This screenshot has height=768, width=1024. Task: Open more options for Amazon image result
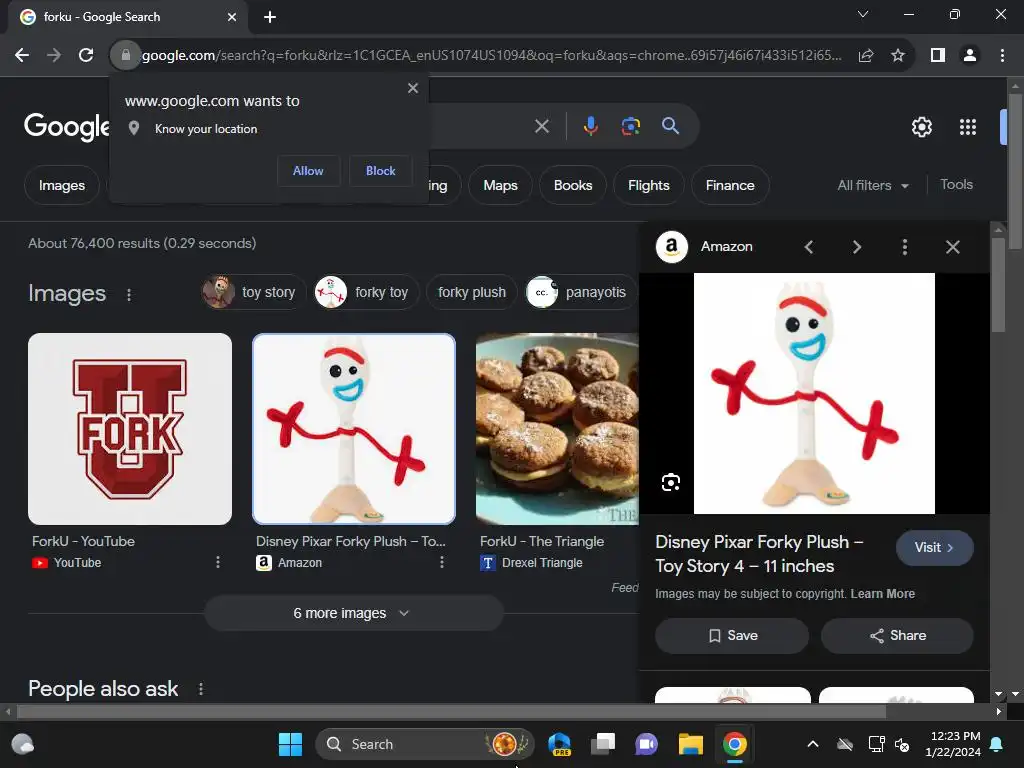[441, 562]
